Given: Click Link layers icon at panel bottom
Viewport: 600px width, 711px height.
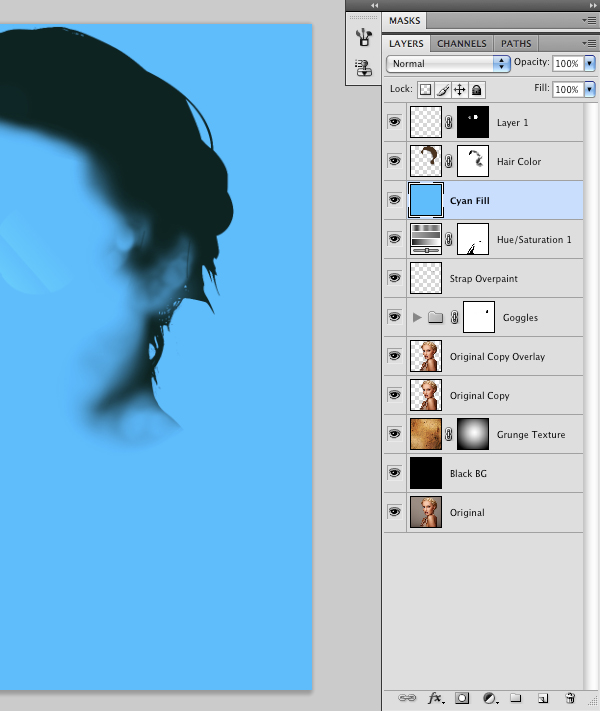Looking at the screenshot, I should [406, 698].
